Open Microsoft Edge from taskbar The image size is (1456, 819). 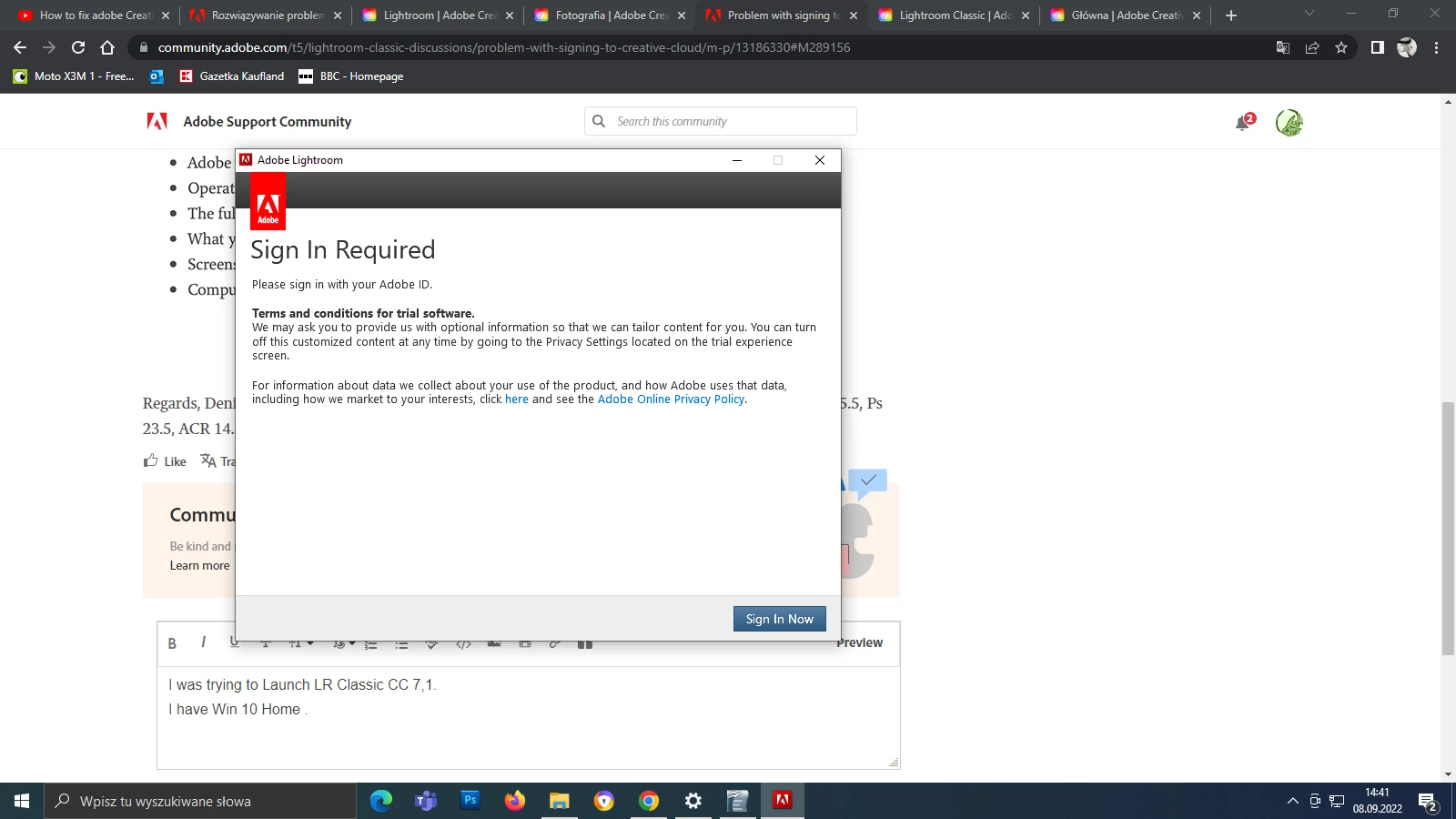click(381, 801)
